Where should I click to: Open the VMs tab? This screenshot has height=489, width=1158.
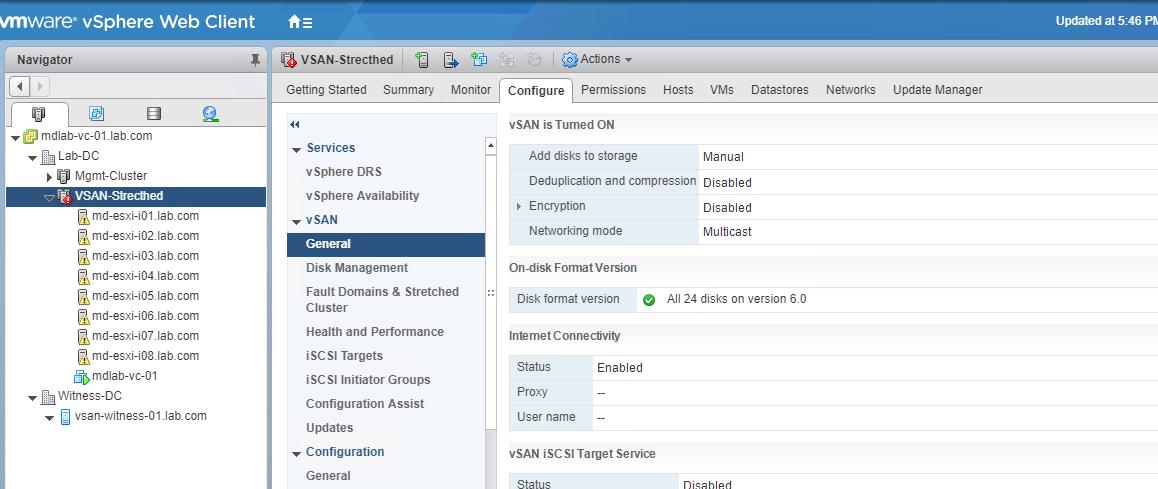pyautogui.click(x=722, y=89)
